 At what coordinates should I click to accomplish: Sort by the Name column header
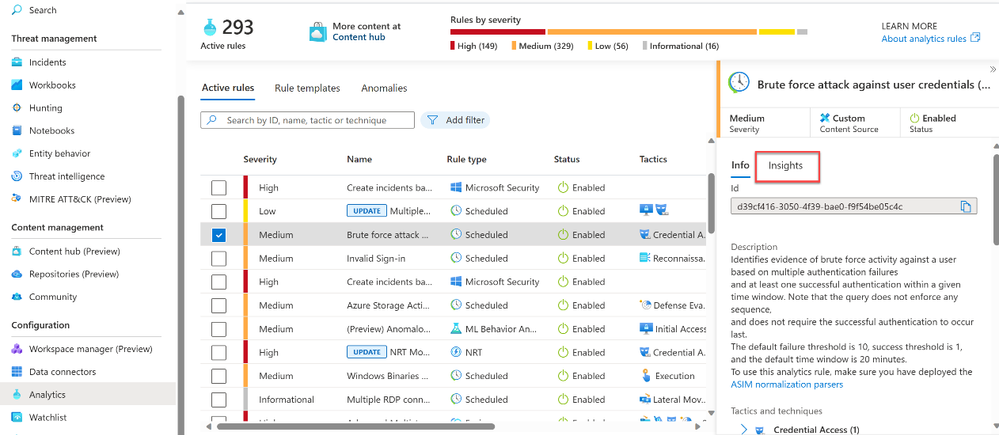359,159
